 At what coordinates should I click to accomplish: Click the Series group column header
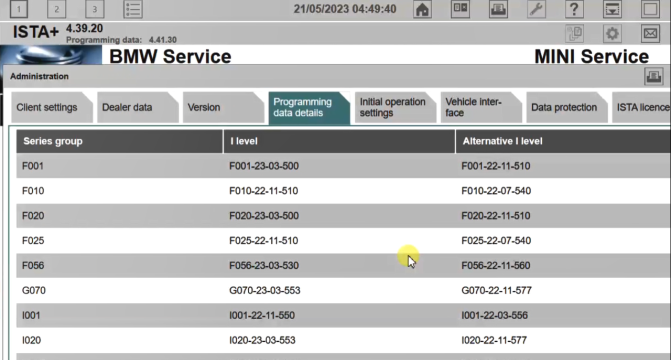[119, 141]
